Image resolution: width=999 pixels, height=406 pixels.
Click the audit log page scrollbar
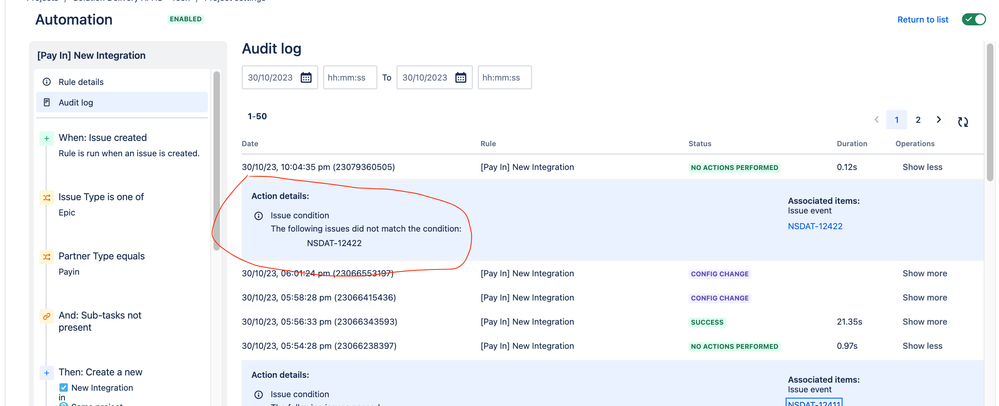tap(989, 112)
